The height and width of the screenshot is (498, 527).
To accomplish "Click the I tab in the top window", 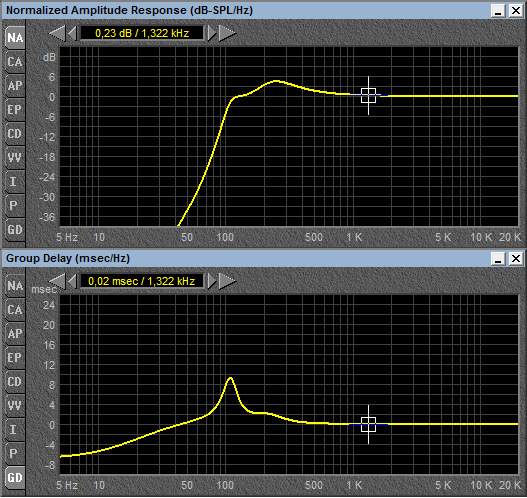I will [15, 182].
